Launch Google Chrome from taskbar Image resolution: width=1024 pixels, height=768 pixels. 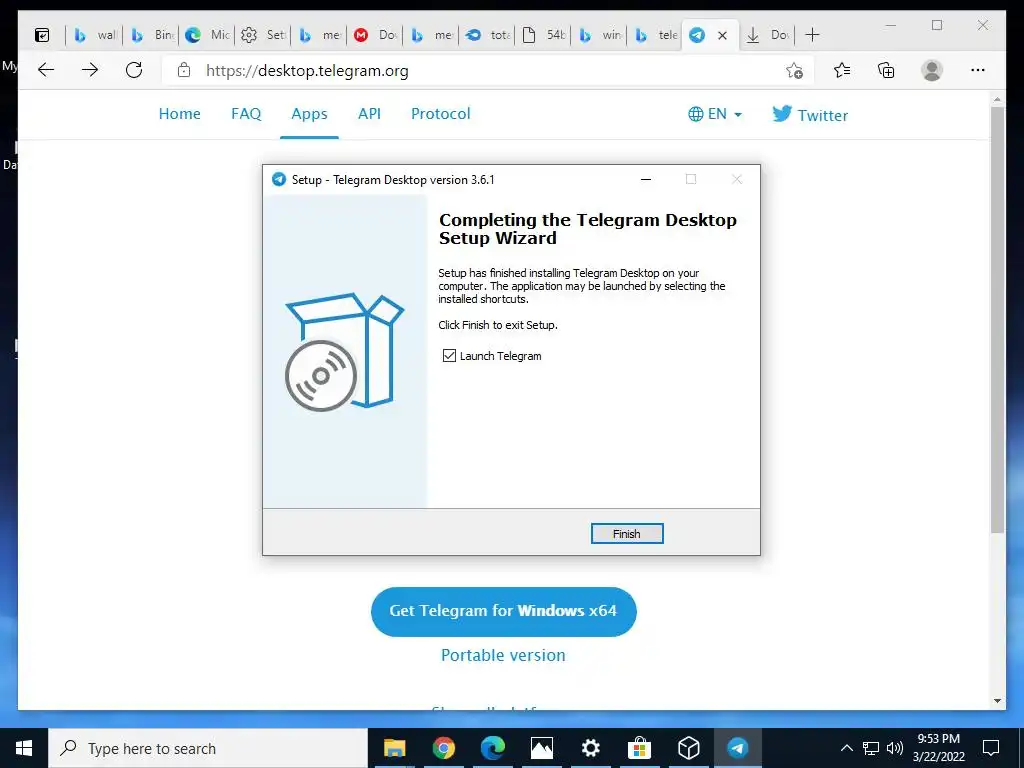point(443,748)
